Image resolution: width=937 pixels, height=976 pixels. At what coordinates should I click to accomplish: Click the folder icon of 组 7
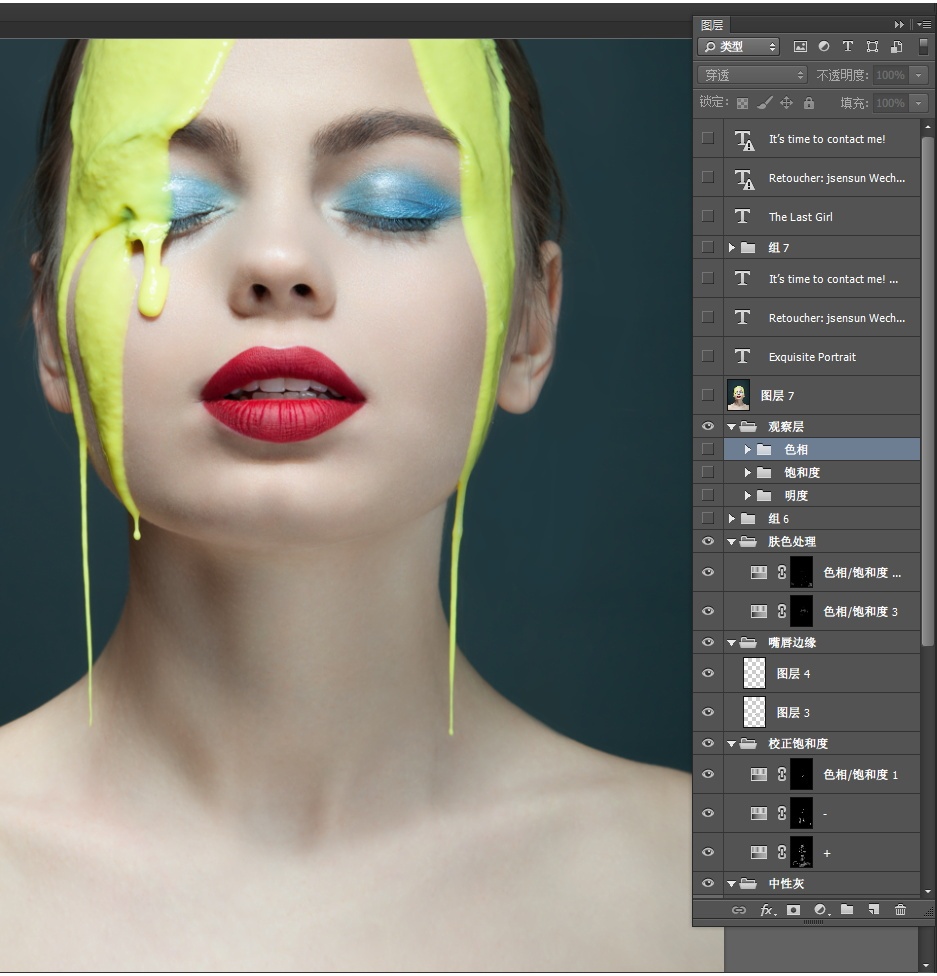tap(748, 248)
